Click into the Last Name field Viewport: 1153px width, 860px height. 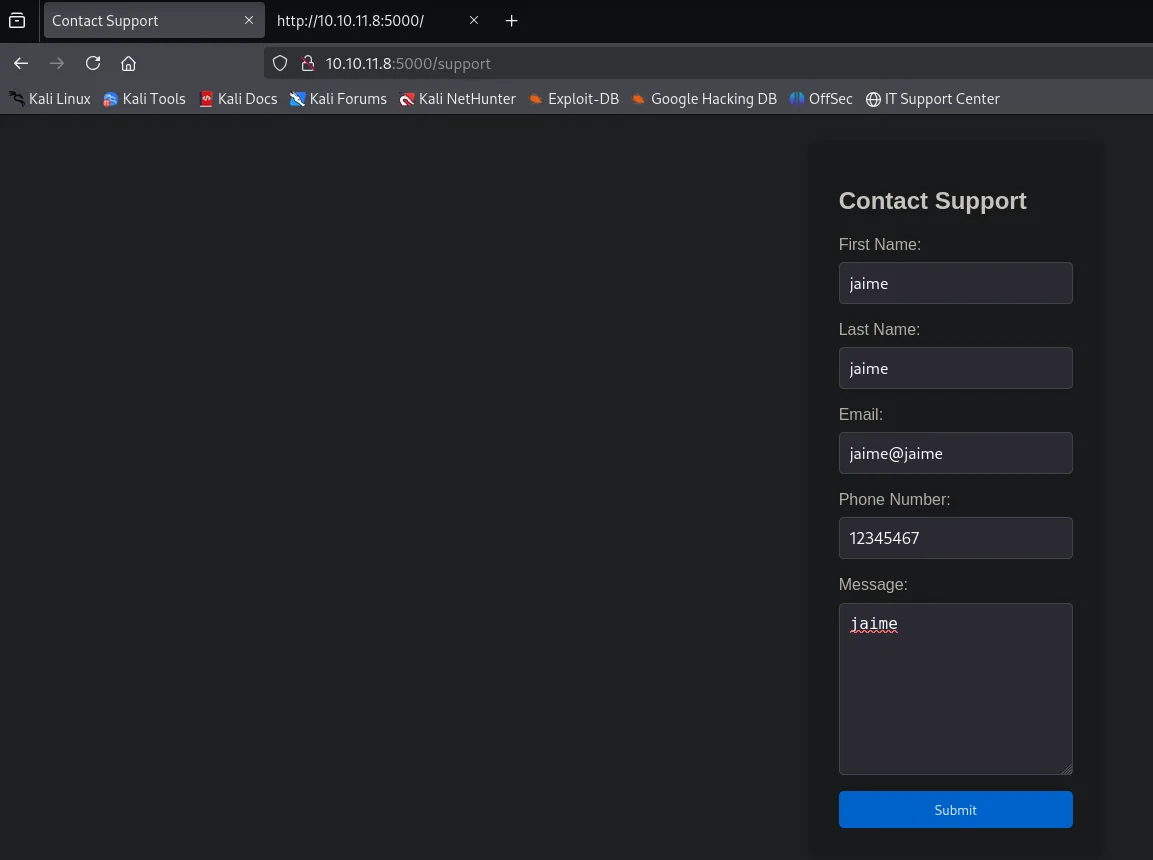coord(955,368)
